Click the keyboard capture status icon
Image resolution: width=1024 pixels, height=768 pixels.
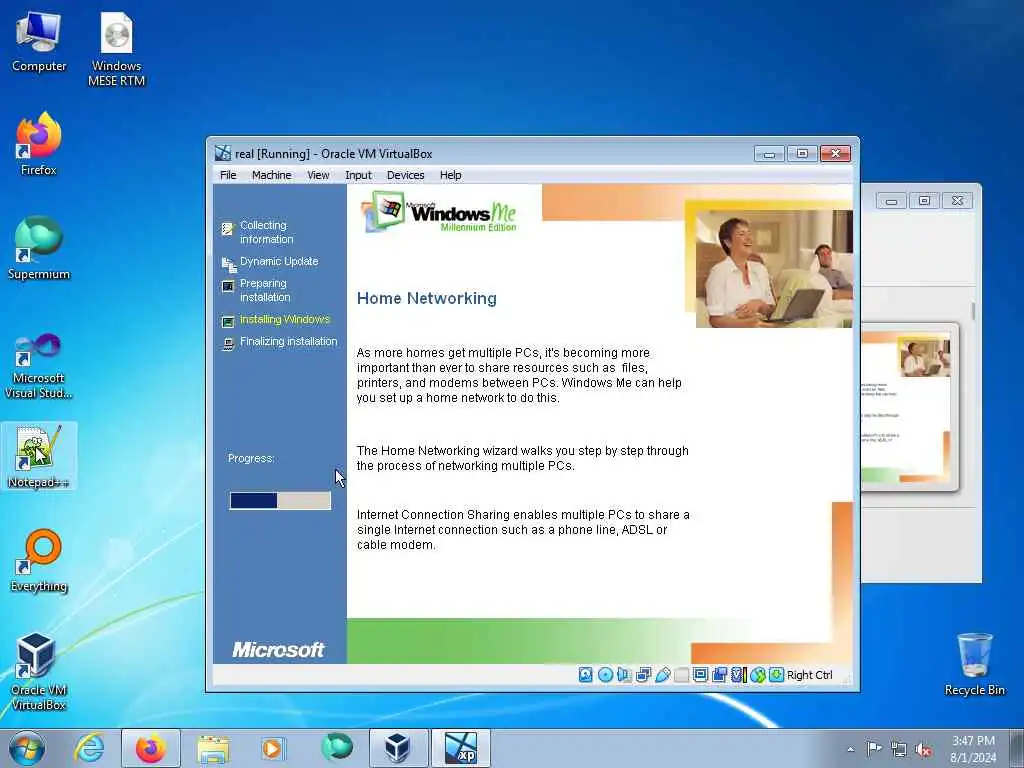(x=776, y=675)
